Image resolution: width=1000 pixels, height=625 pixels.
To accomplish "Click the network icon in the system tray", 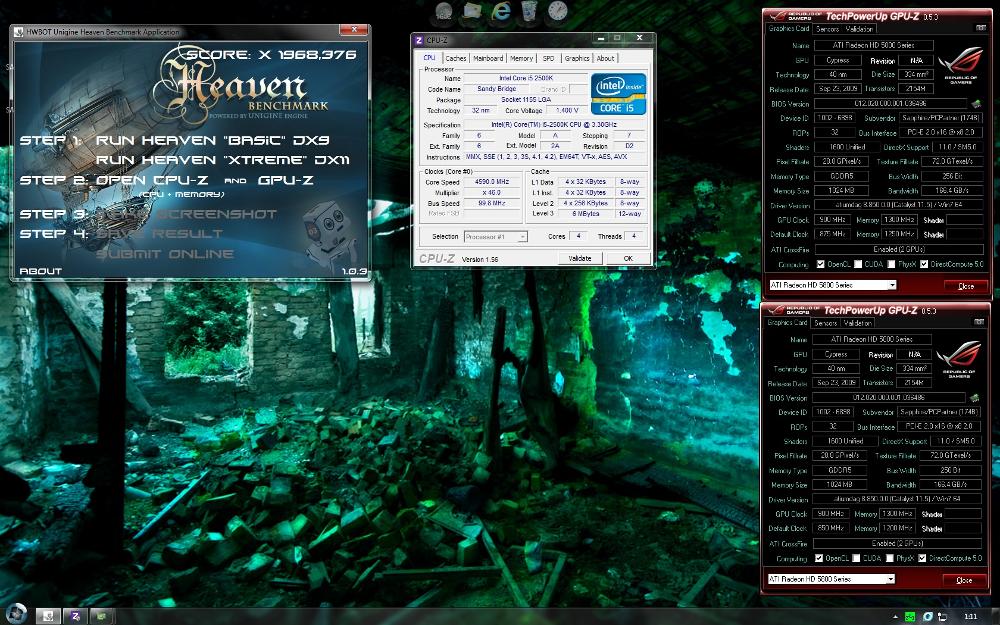I will pos(941,616).
